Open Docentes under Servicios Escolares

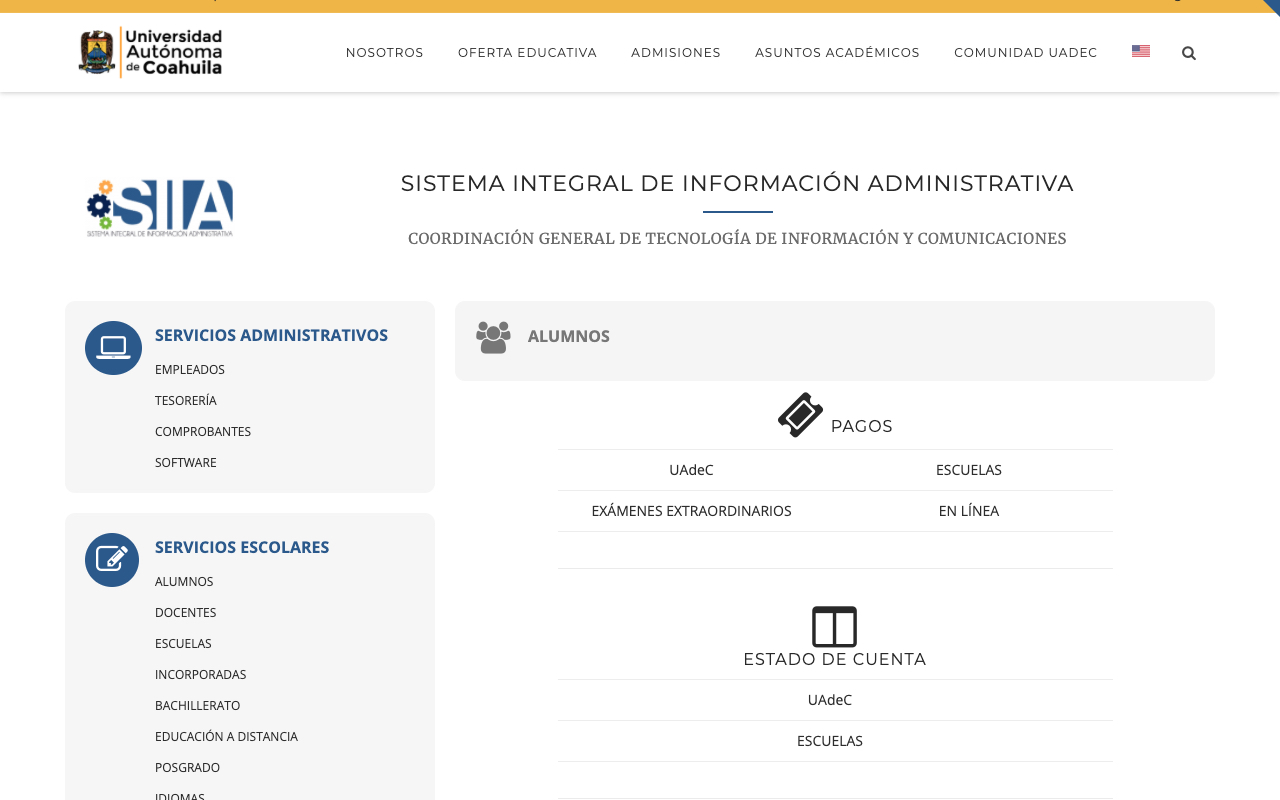point(186,613)
